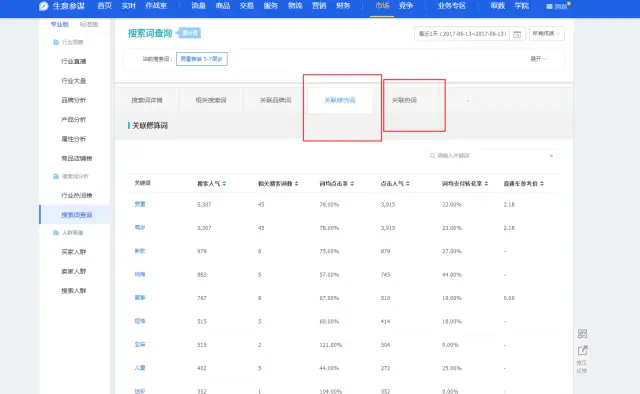Open 卖家人群 in sidebar
Image resolution: width=640 pixels, height=394 pixels.
coord(74,271)
